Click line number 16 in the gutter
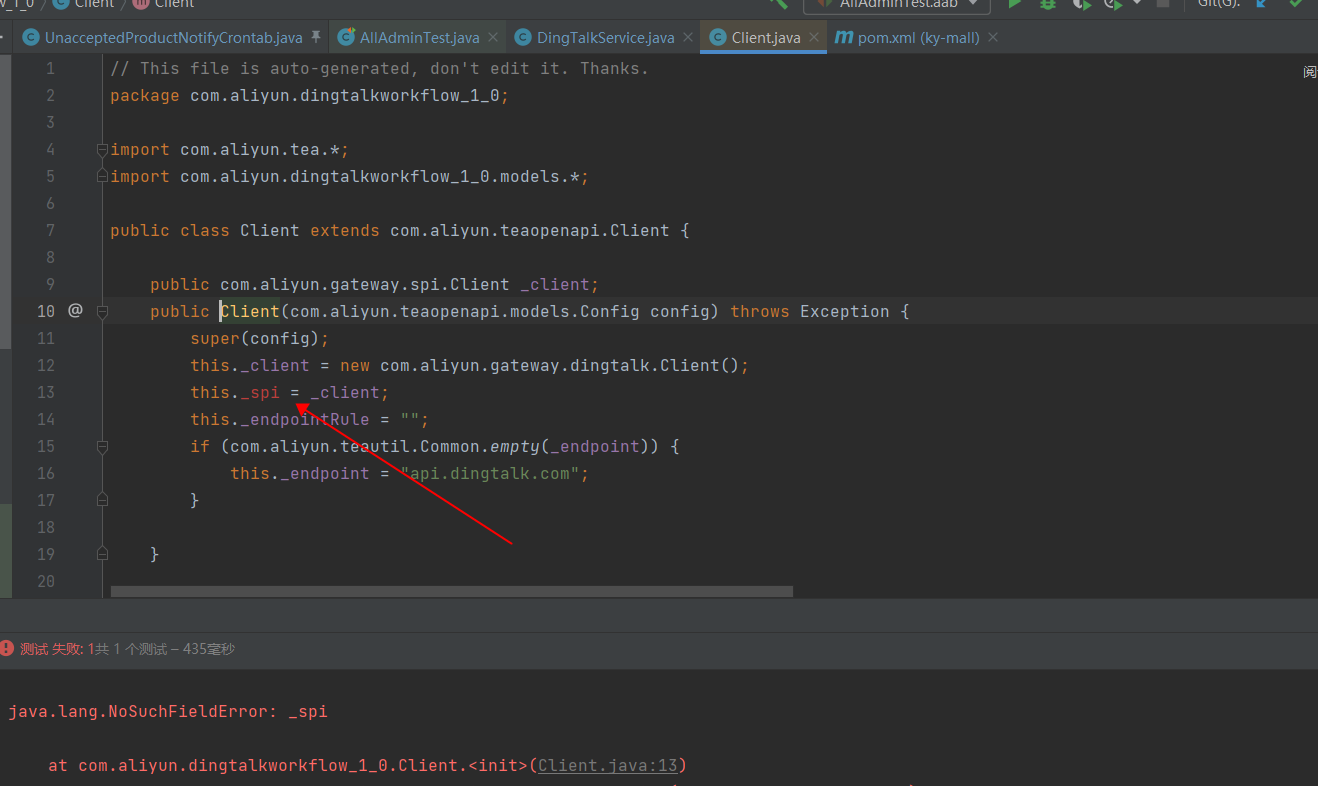Viewport: 1318px width, 786px height. 46,474
